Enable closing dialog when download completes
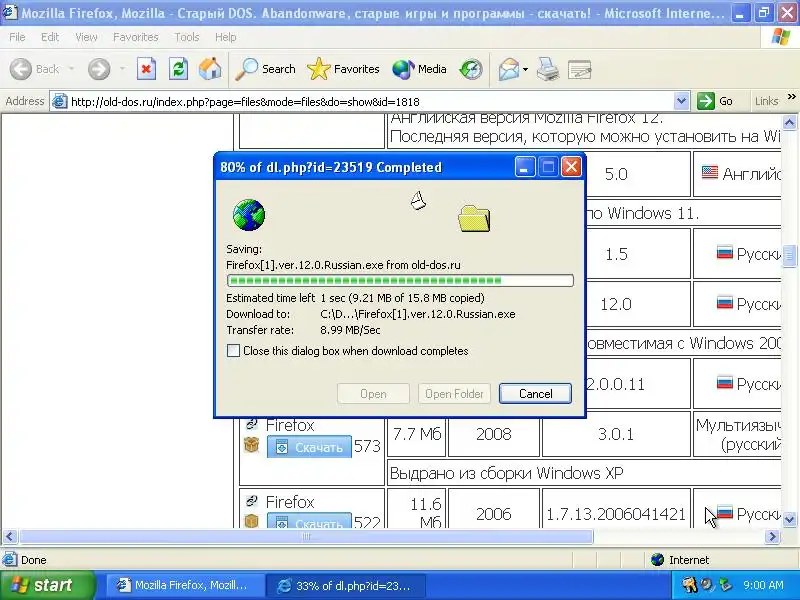800x600 pixels. (x=233, y=351)
